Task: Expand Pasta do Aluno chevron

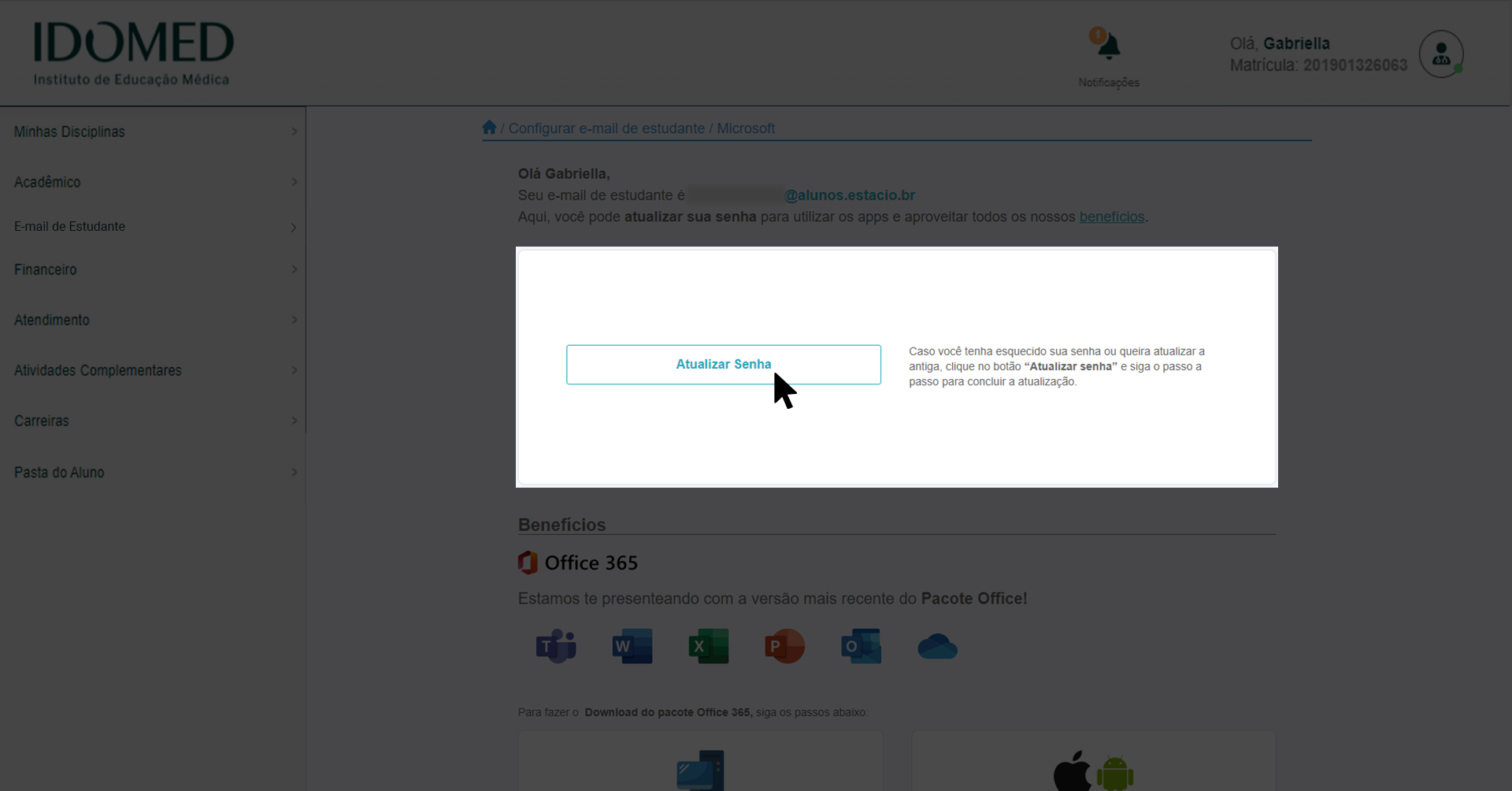Action: (x=295, y=473)
